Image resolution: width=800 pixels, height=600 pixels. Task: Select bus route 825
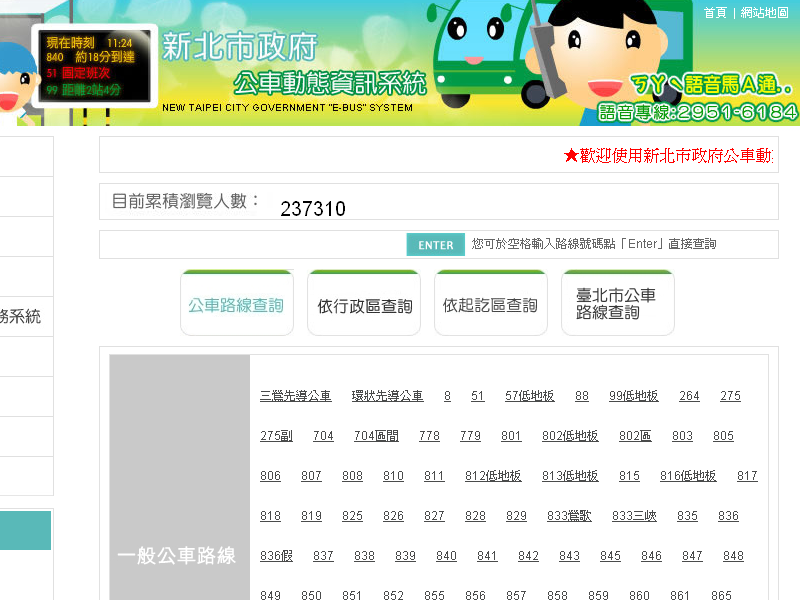pos(352,516)
